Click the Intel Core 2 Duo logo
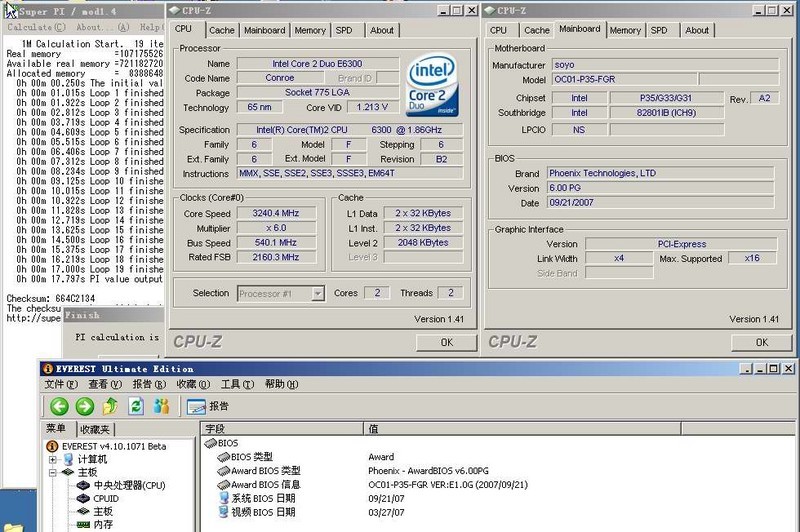 click(x=432, y=85)
